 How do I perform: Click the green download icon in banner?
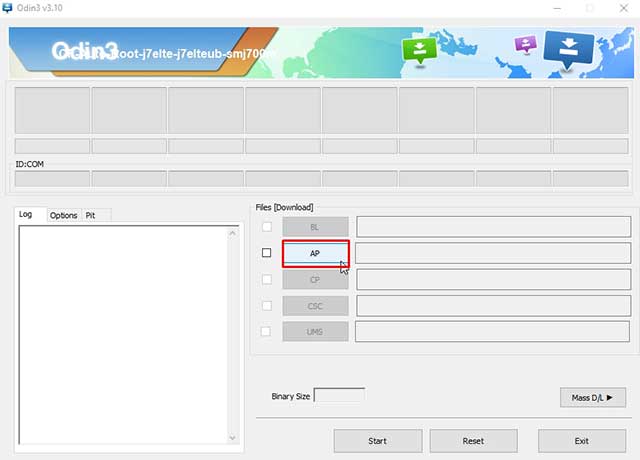pos(420,51)
